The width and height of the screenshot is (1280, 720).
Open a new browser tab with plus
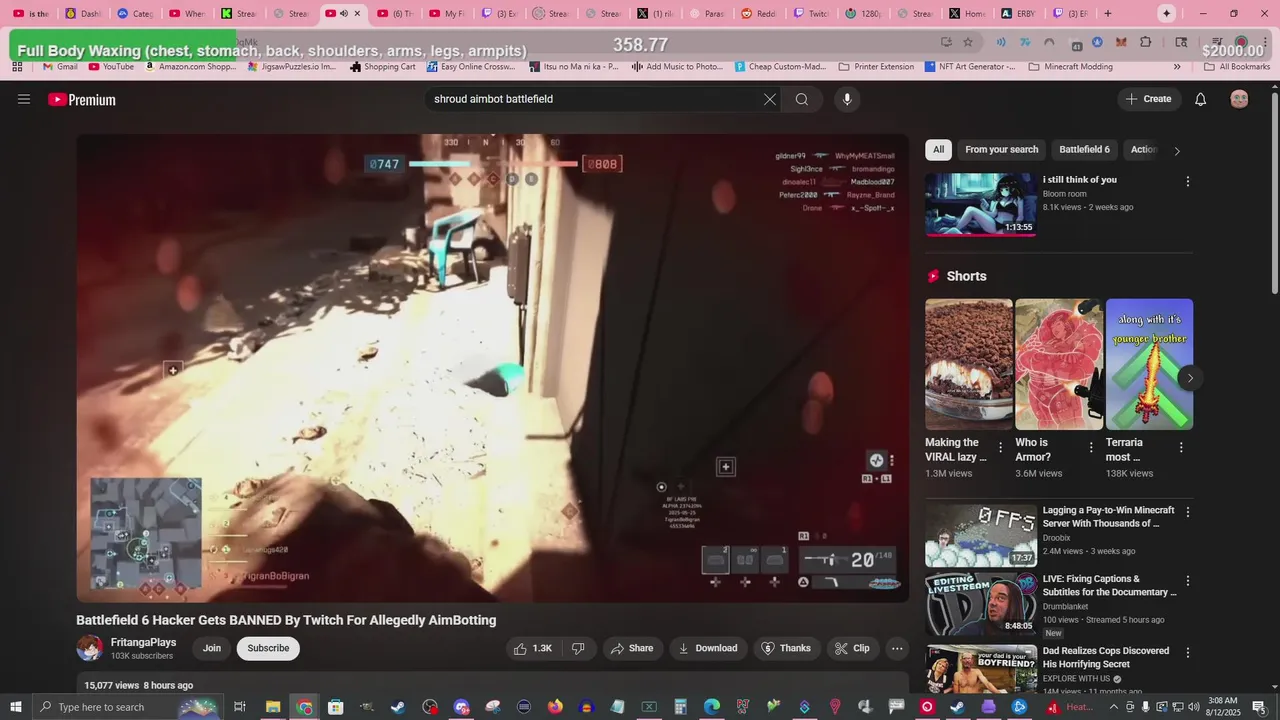[x=1107, y=13]
